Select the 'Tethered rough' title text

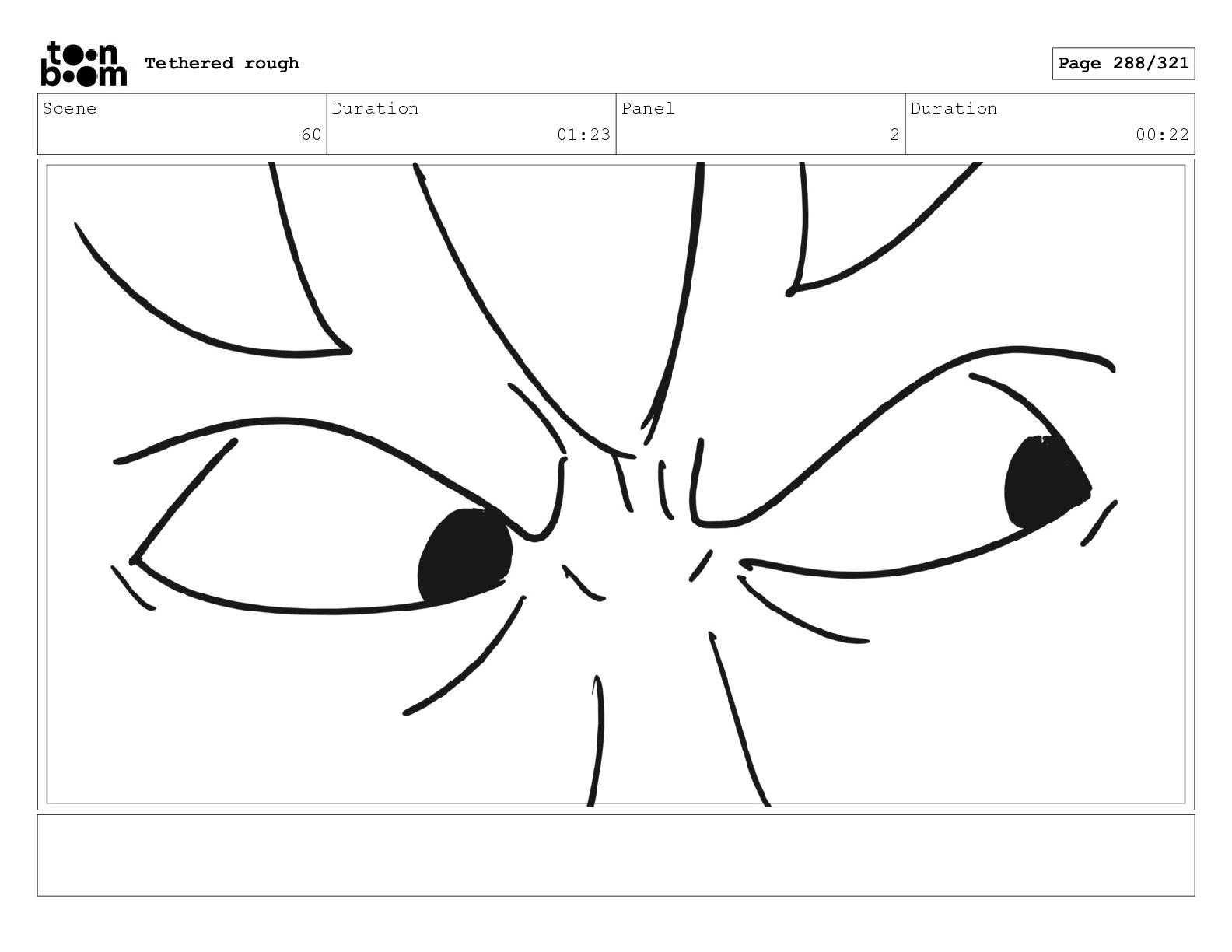[x=222, y=63]
